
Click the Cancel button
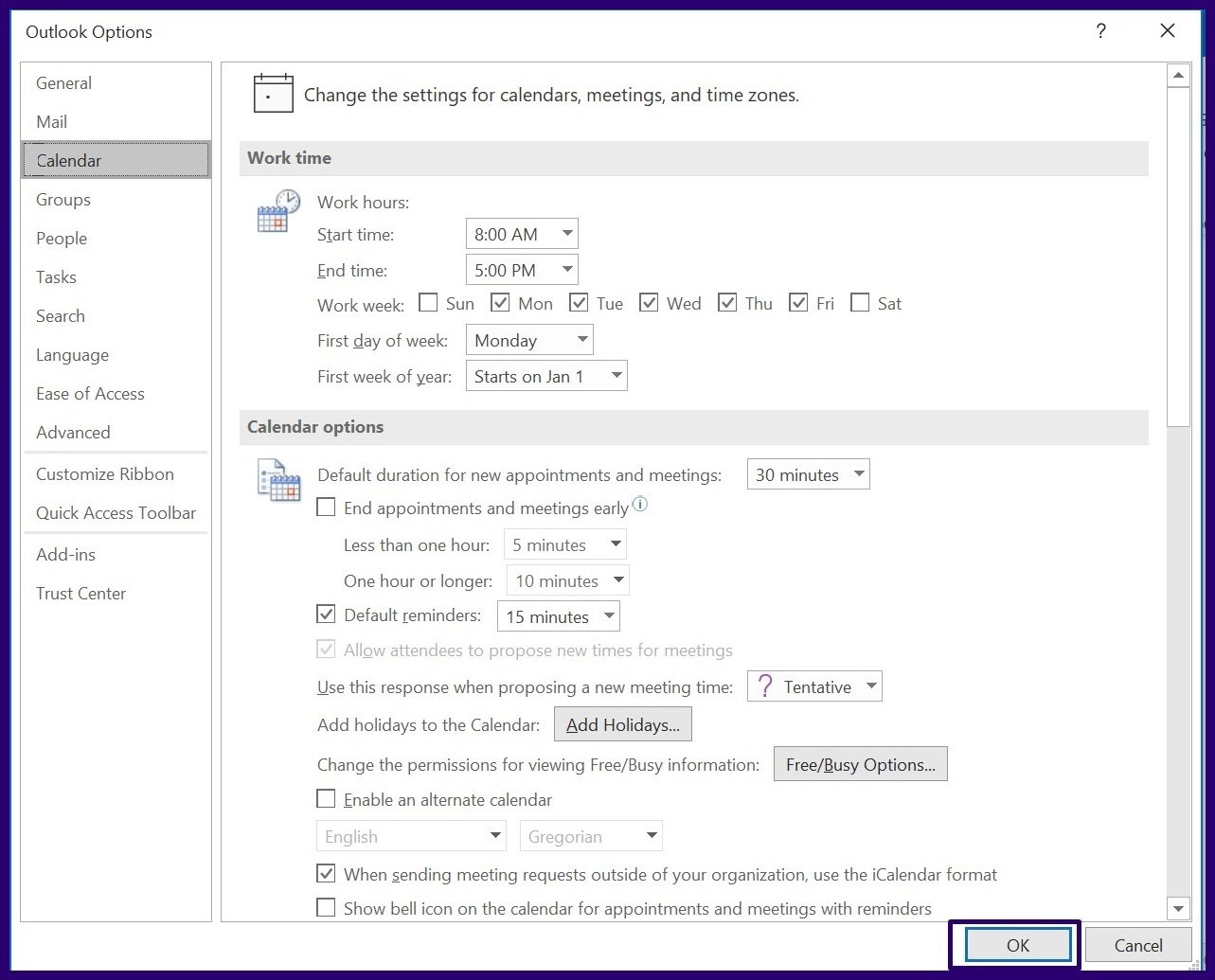(x=1138, y=945)
